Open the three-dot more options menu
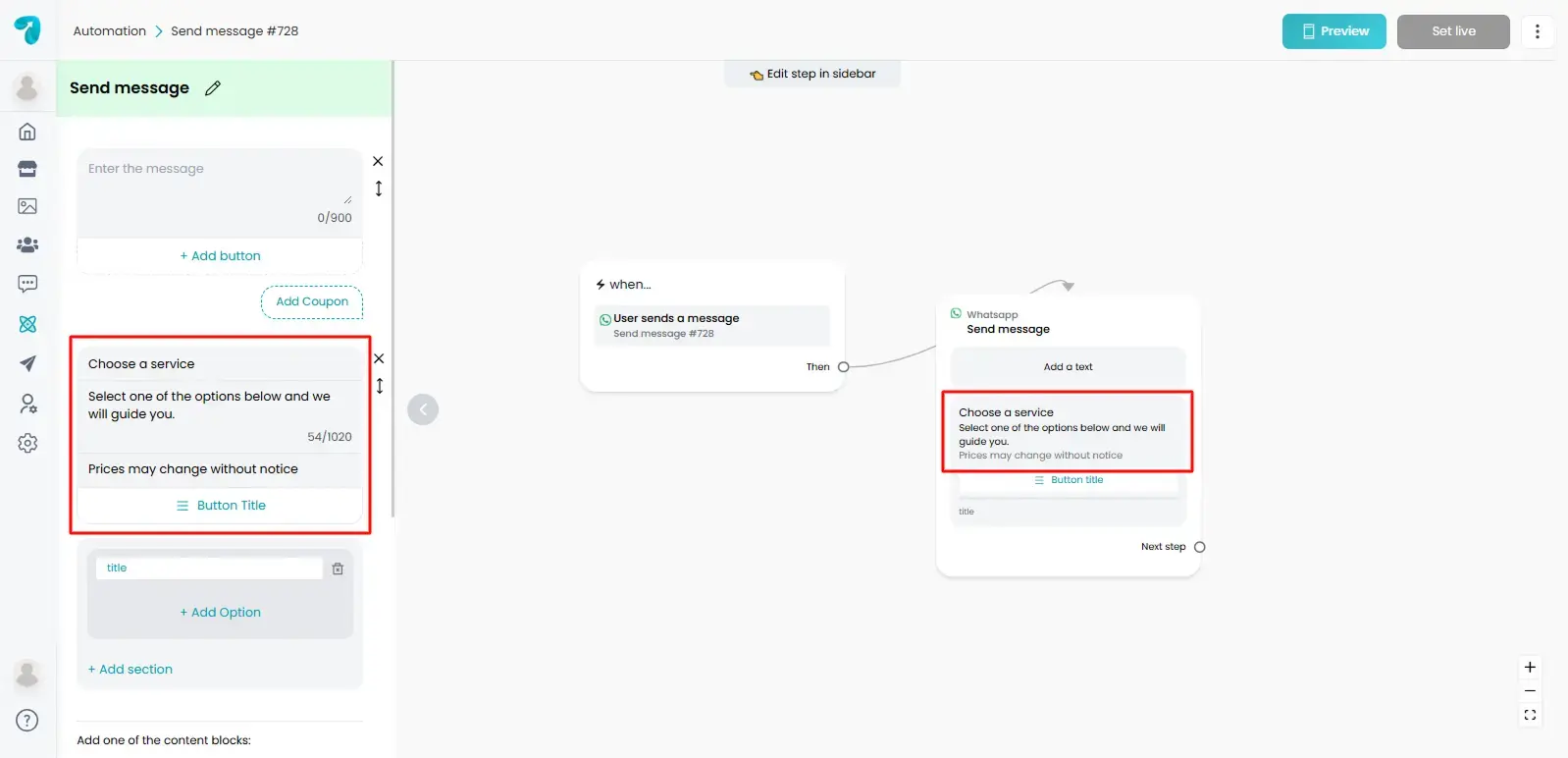Screen dimensions: 1568x758 1537,31
